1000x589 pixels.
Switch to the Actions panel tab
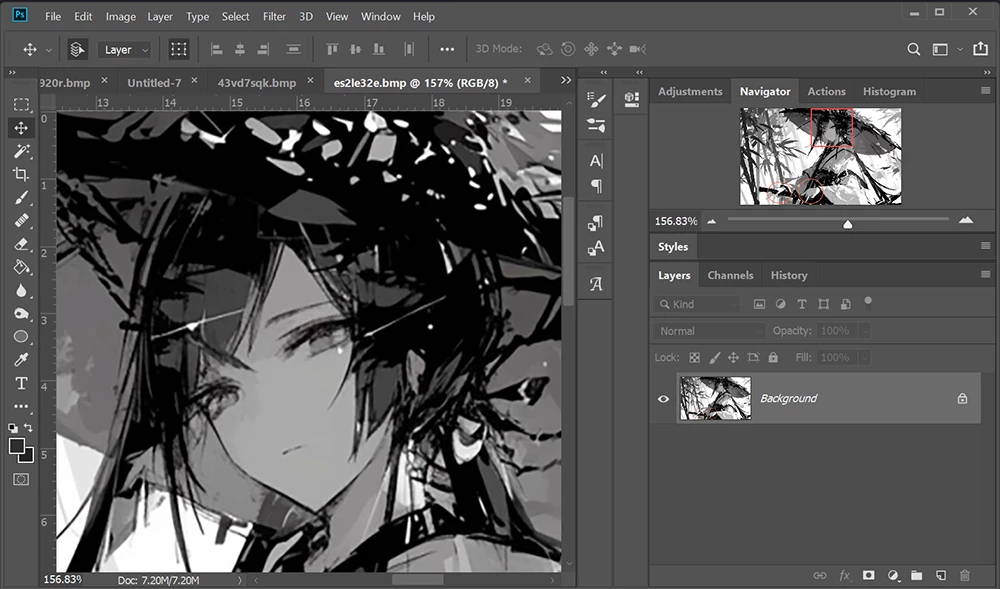(827, 91)
